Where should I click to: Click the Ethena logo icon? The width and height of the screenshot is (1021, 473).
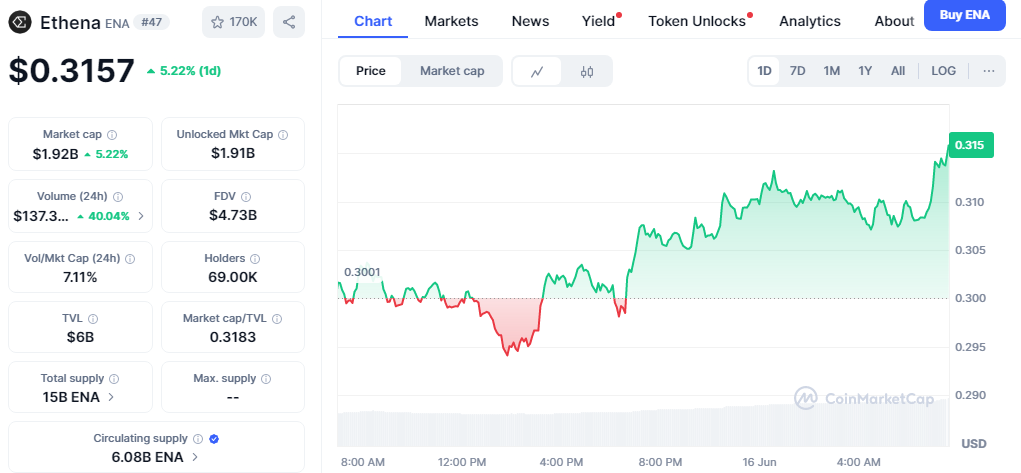21,22
